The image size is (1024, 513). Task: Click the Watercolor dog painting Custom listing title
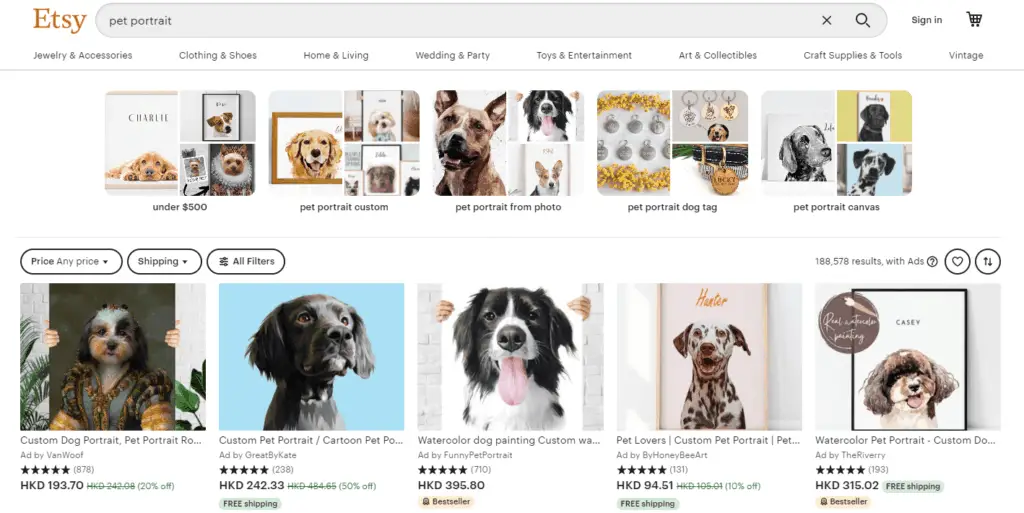509,441
